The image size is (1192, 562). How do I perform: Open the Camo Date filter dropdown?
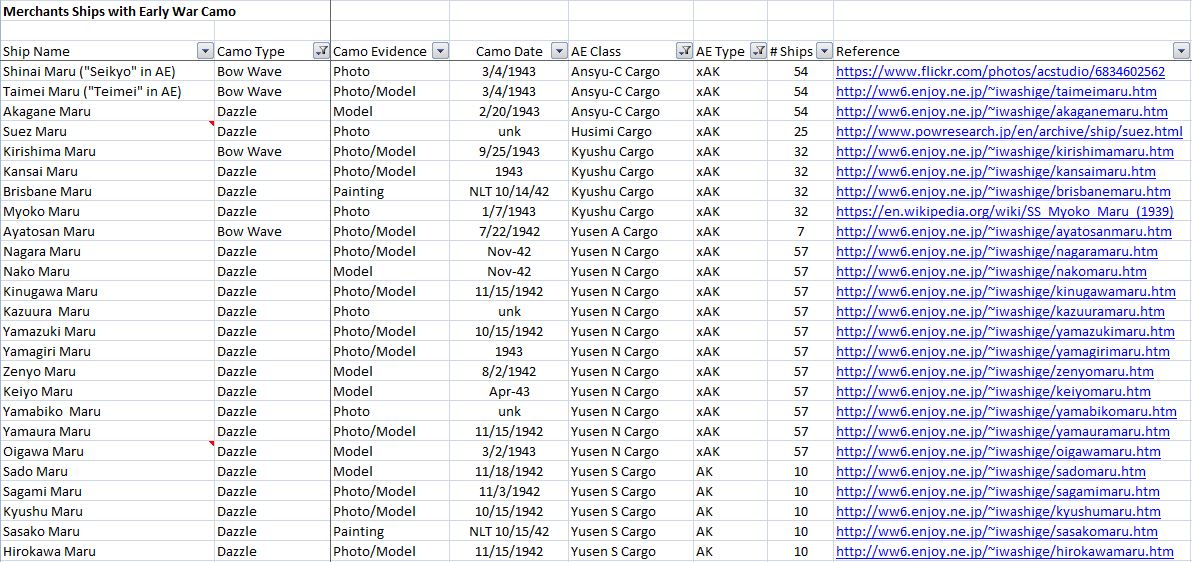click(x=559, y=51)
